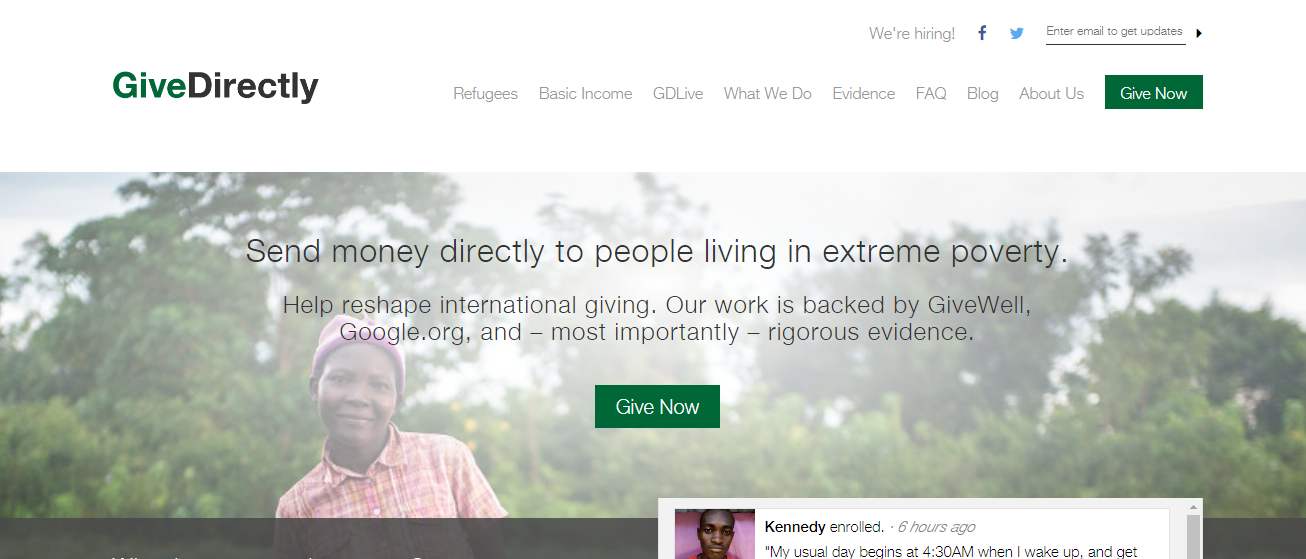Open the Refugees menu item

(x=485, y=93)
